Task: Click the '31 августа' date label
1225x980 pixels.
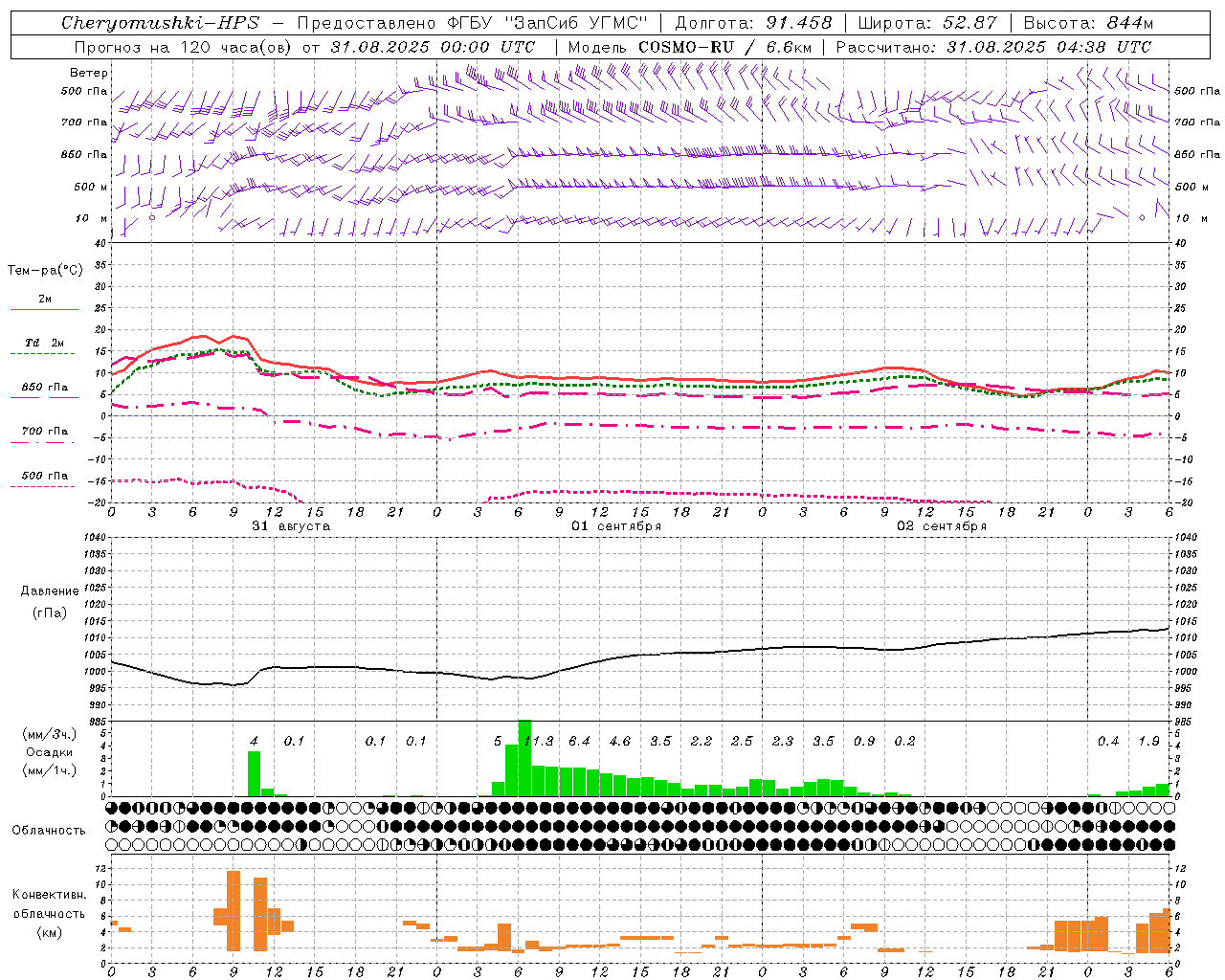Action: point(291,526)
